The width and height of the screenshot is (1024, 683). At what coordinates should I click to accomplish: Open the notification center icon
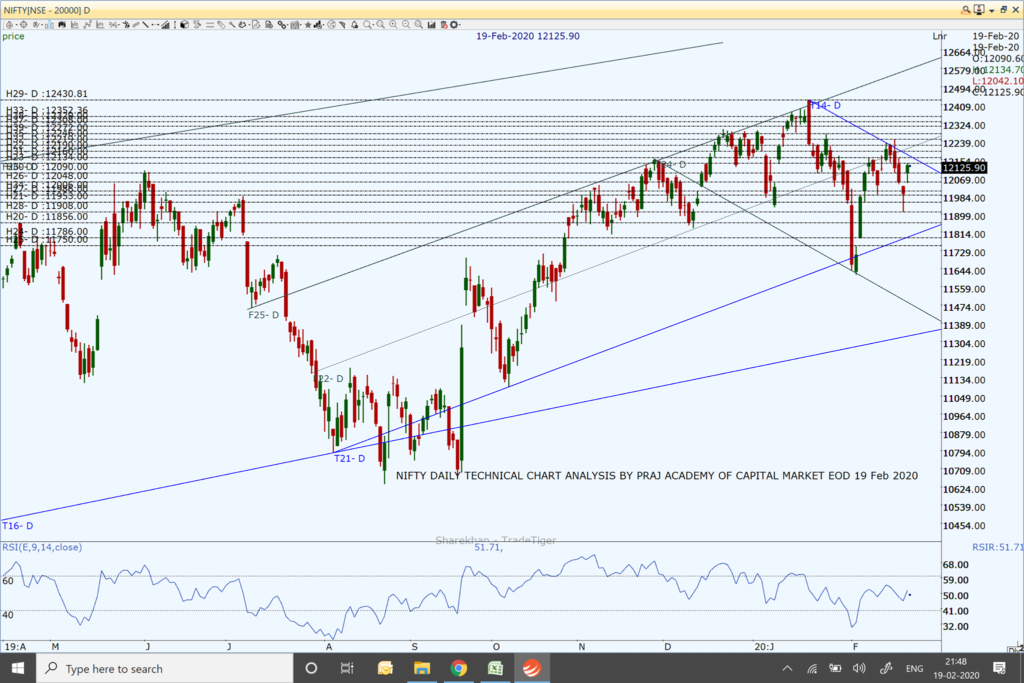click(999, 668)
